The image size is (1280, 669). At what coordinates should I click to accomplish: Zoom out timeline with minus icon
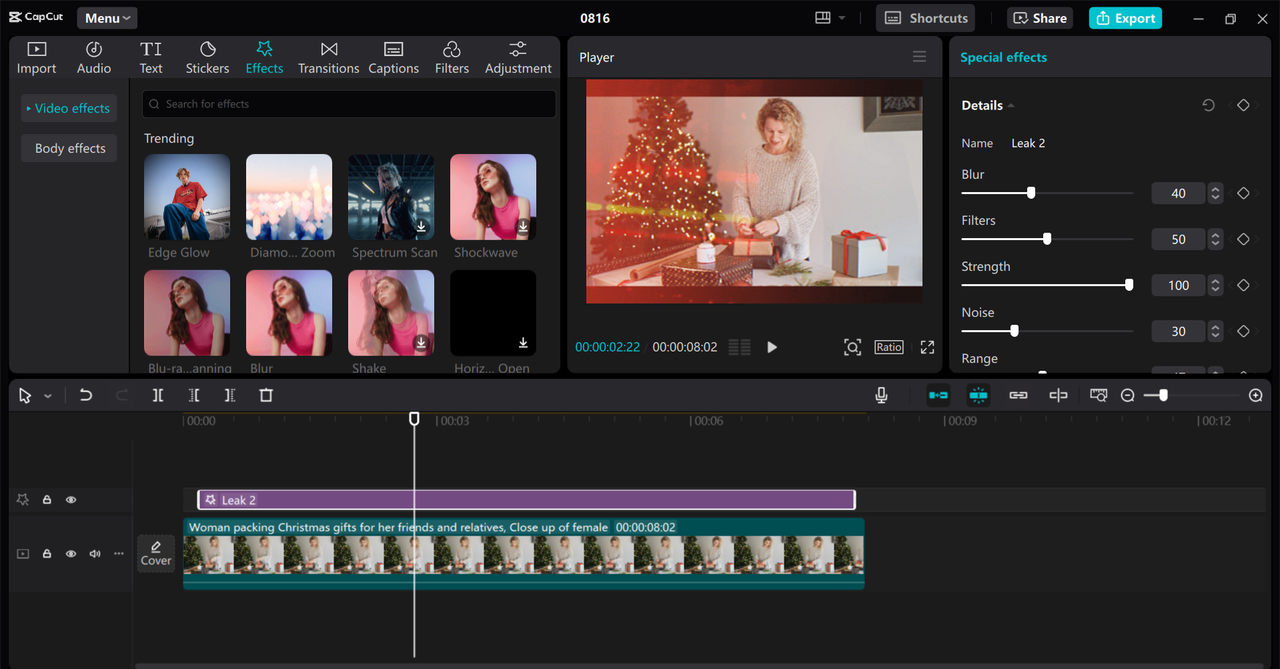[1127, 396]
